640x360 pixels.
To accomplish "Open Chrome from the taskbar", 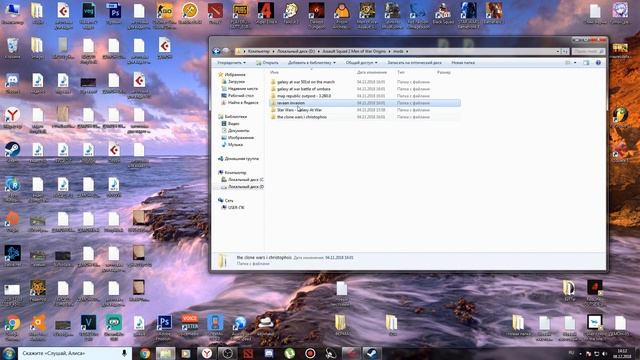I will coord(144,353).
